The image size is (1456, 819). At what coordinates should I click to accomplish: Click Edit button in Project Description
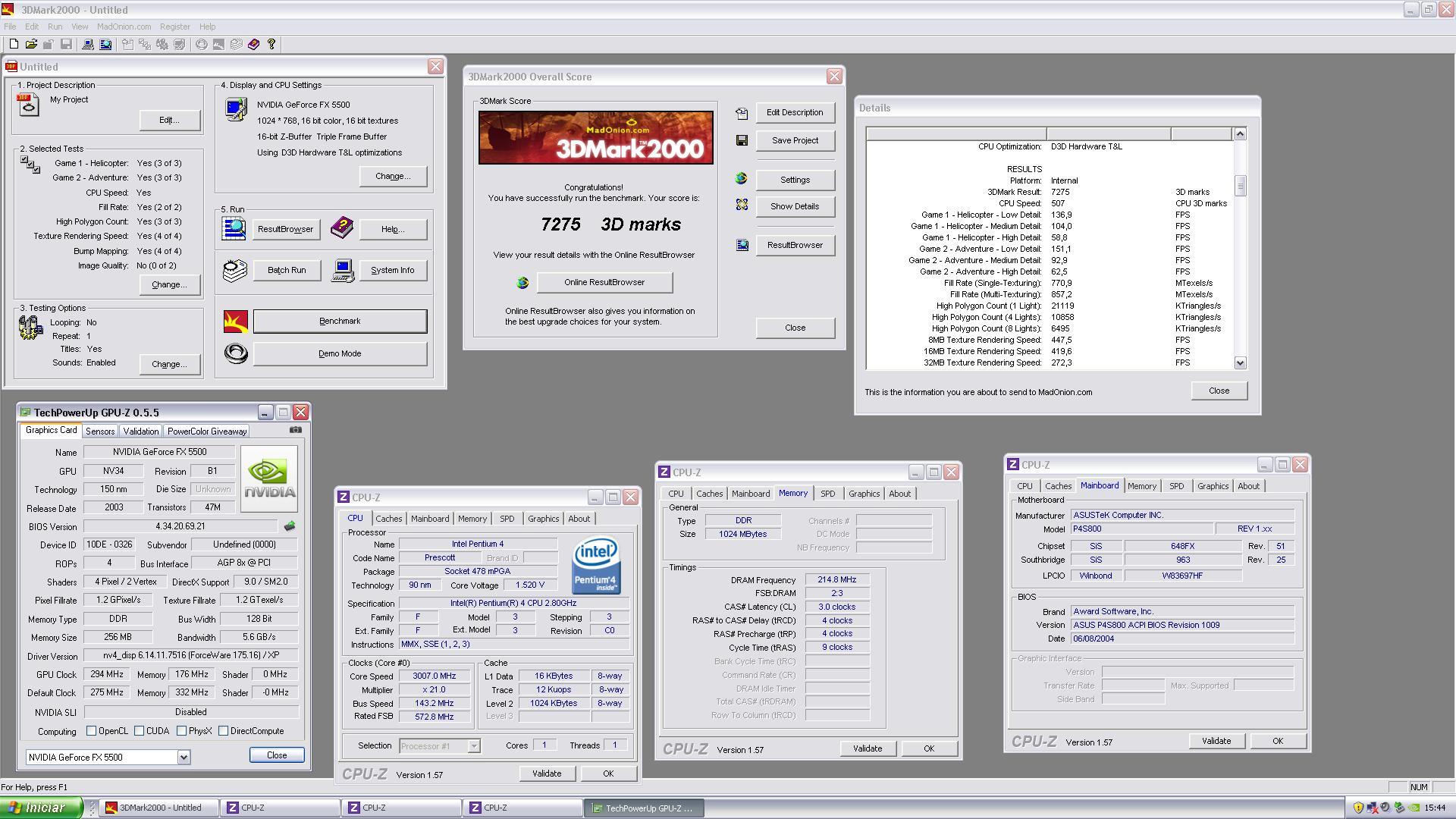pyautogui.click(x=169, y=120)
